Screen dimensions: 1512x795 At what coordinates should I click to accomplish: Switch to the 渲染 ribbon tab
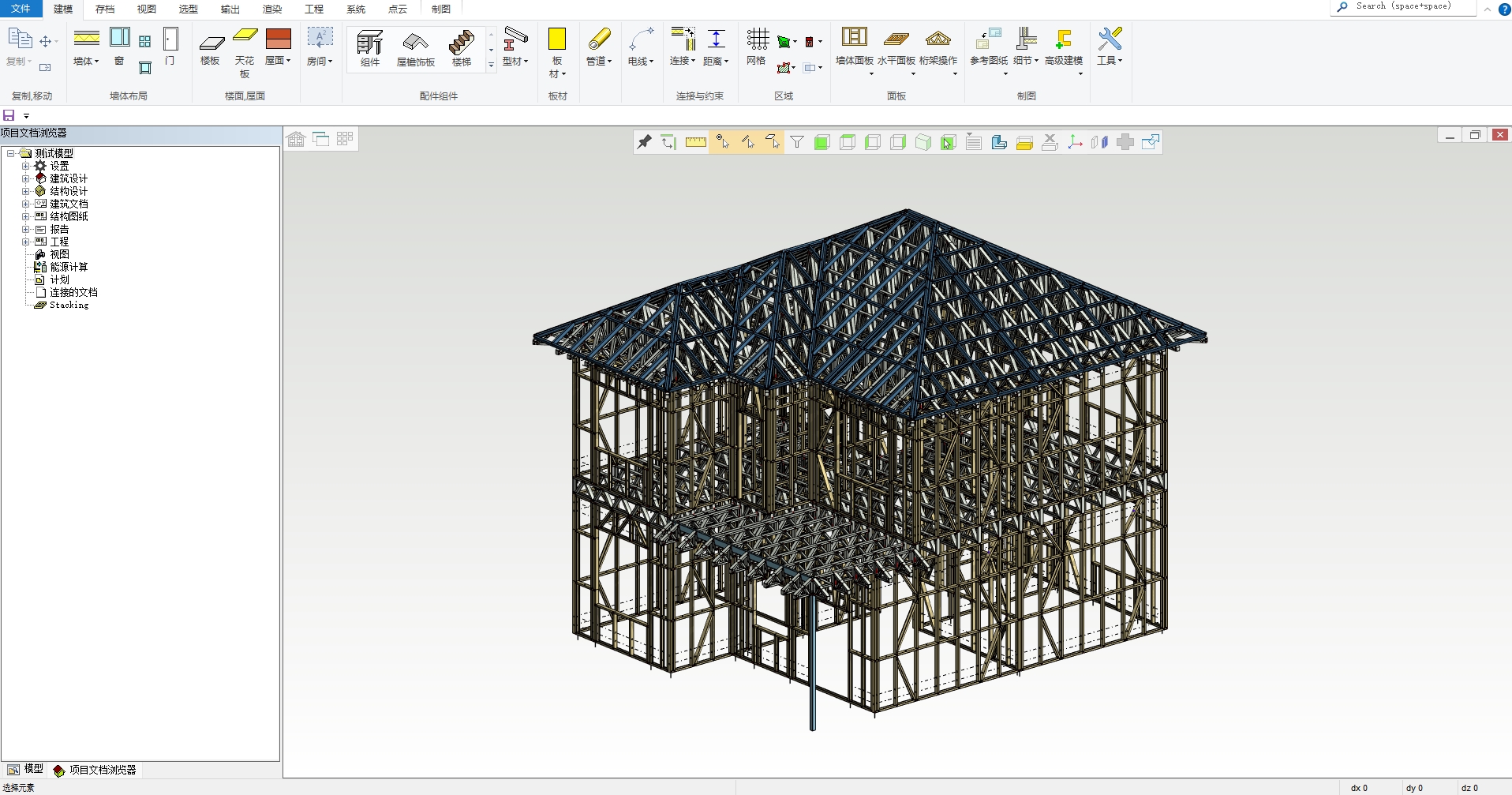[x=272, y=9]
